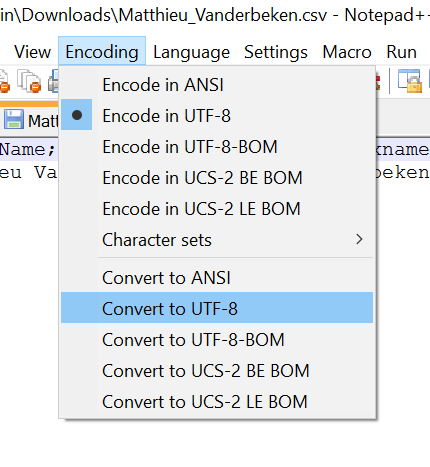
Task: Click the Close All files toolbar icon
Action: click(x=29, y=81)
